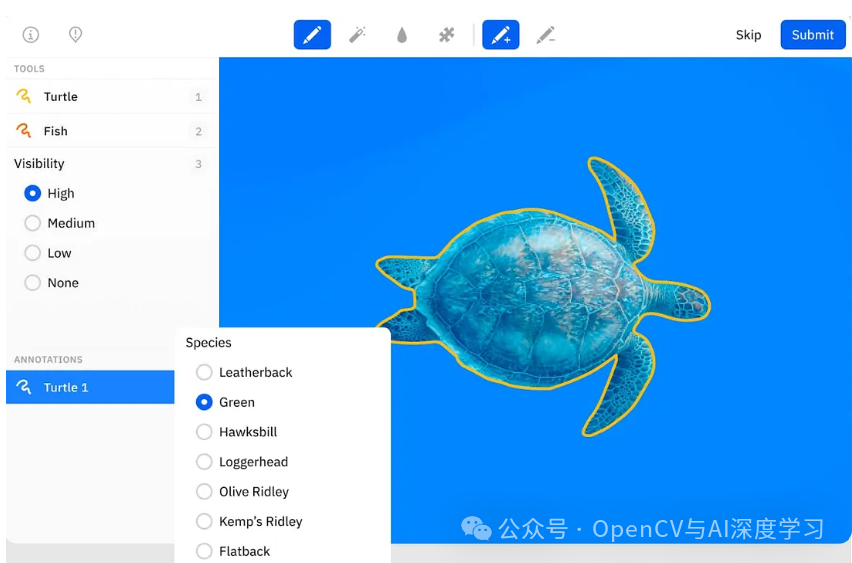
Task: Click the TOOLS panel header
Action: tap(29, 68)
